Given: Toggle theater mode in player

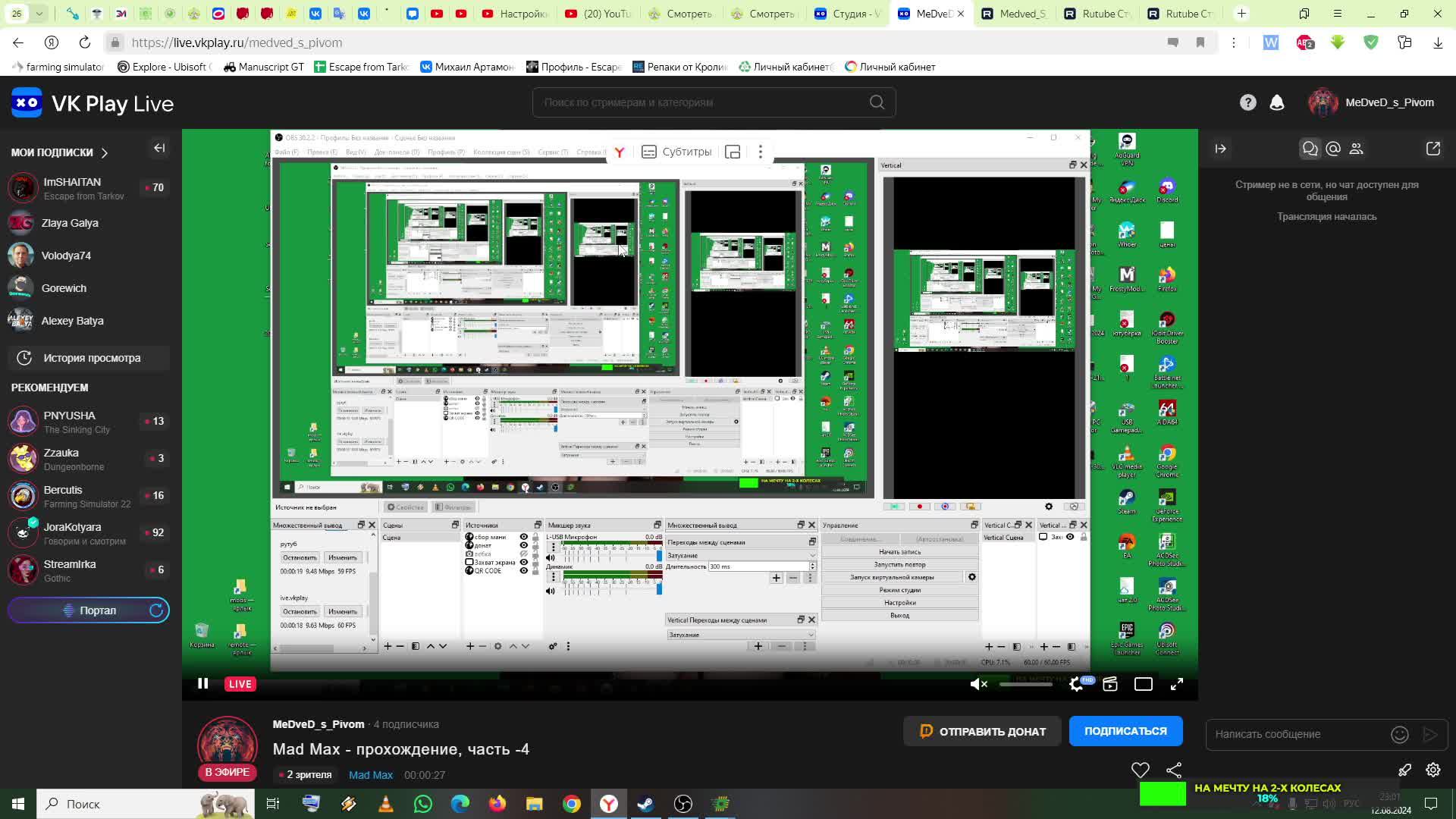Looking at the screenshot, I should [1143, 684].
